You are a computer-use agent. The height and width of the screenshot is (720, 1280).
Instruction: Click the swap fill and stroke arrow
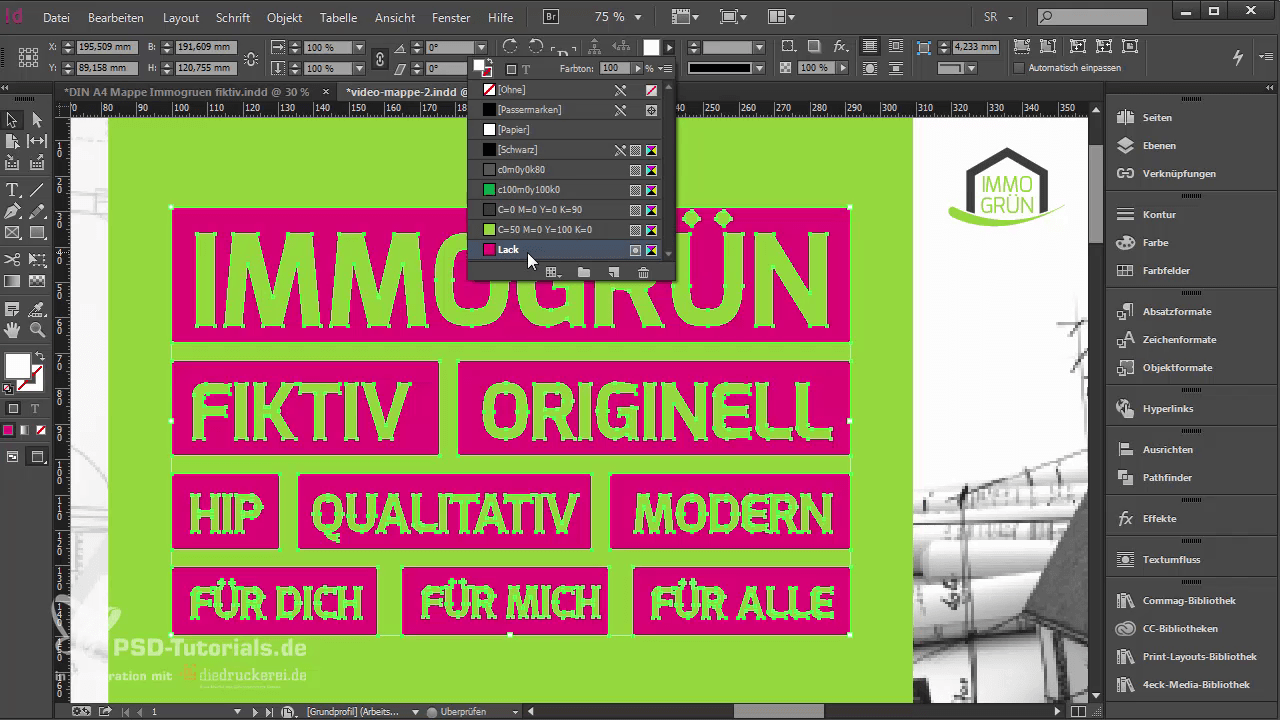coord(39,356)
